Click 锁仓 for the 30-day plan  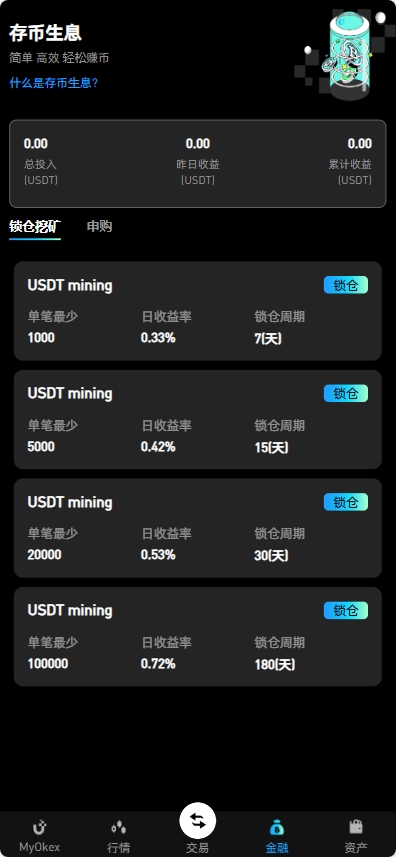coord(346,502)
